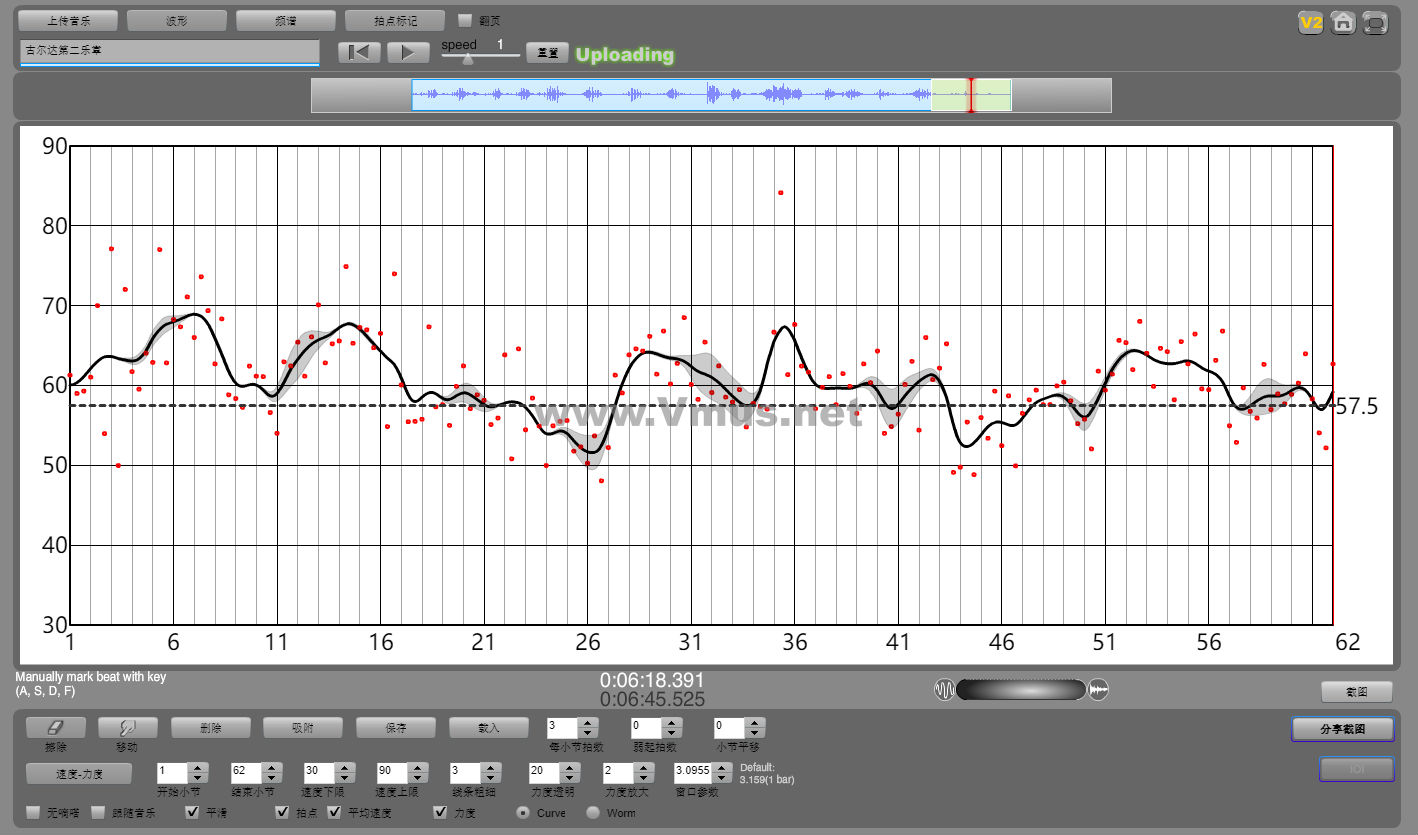The height and width of the screenshot is (835, 1418).
Task: Switch to the 频谱 spectrum view
Action: click(x=286, y=20)
